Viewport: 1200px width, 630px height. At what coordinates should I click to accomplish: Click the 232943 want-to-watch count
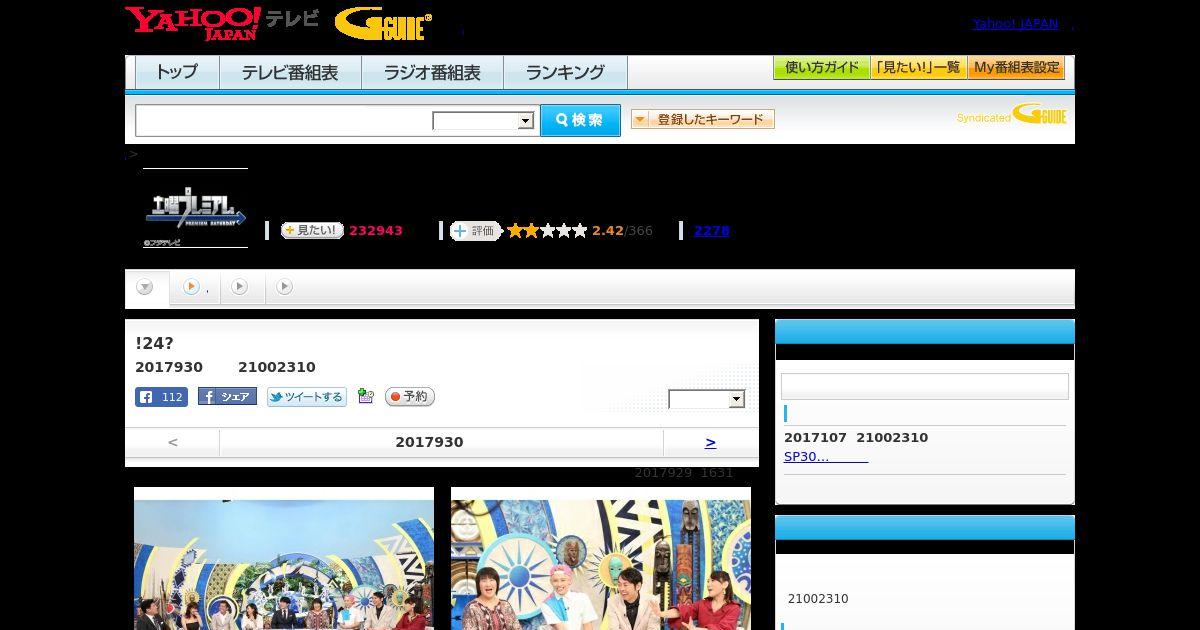tap(376, 231)
